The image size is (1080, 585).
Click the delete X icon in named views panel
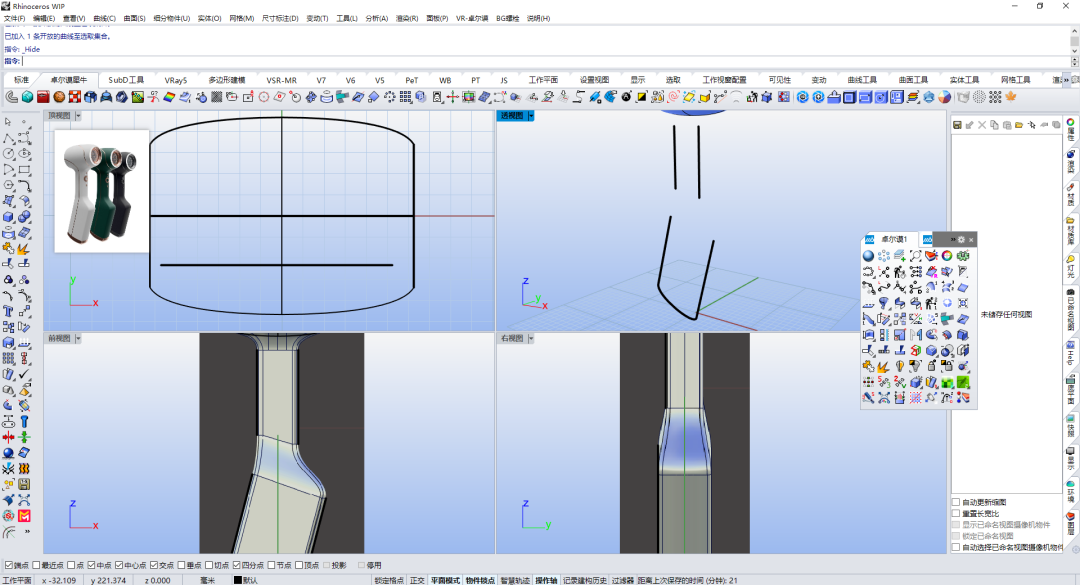click(x=982, y=125)
